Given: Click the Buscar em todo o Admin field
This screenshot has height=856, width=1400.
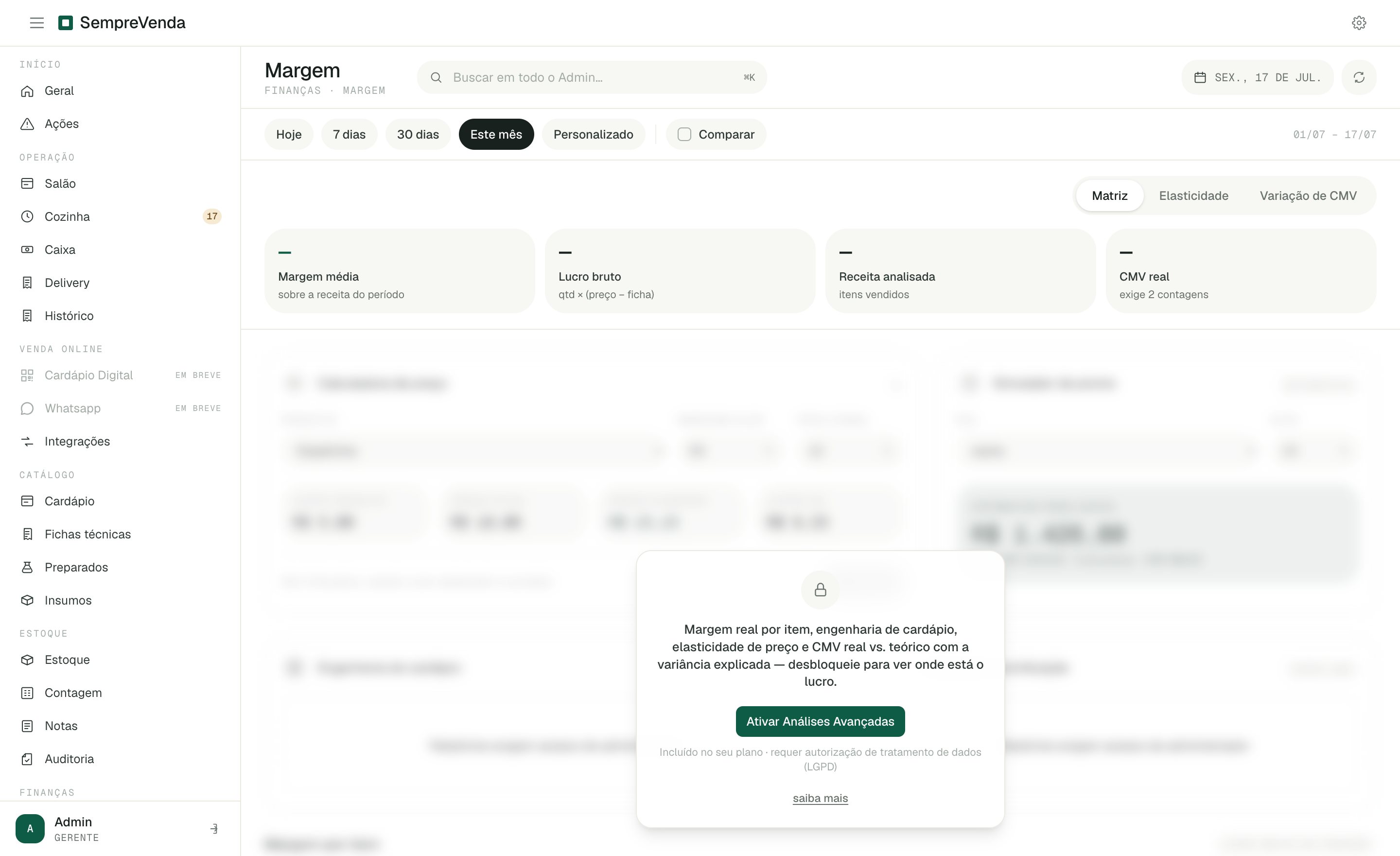Looking at the screenshot, I should (592, 77).
